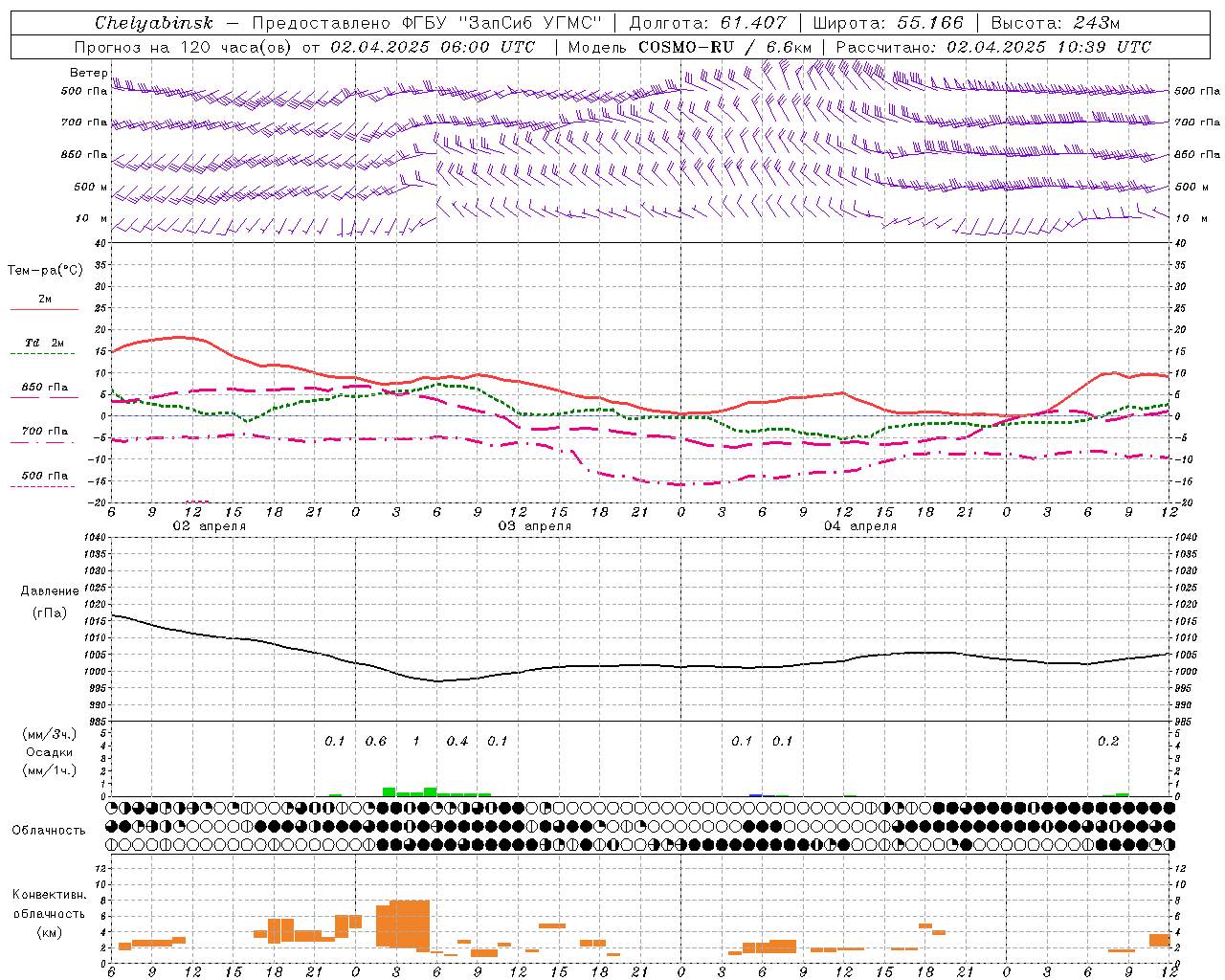The height and width of the screenshot is (980, 1225).
Task: Click '500 гПа' wind level on left axis
Action: 84,91
